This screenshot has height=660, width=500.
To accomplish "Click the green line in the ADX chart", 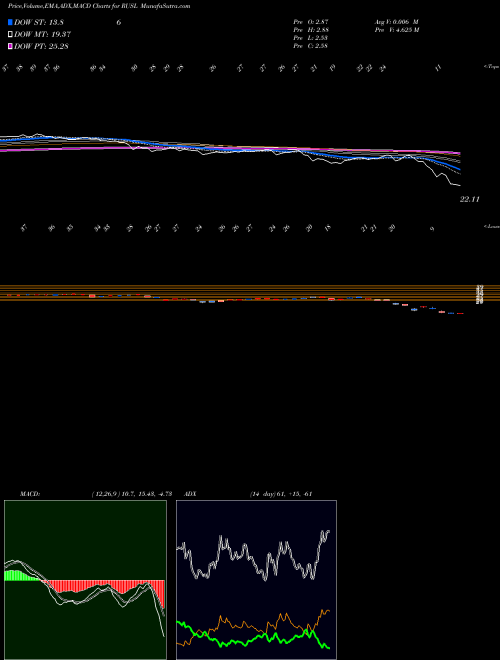I will pyautogui.click(x=253, y=638).
